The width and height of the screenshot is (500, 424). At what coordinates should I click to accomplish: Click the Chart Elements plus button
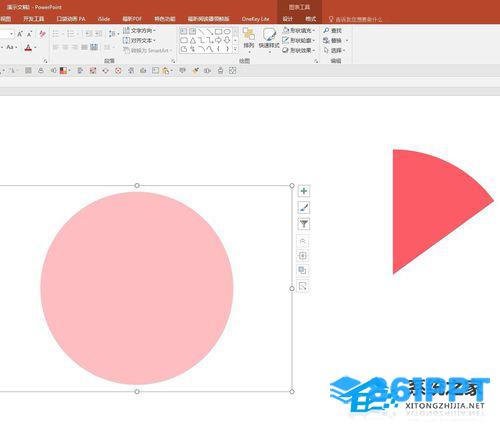[303, 191]
